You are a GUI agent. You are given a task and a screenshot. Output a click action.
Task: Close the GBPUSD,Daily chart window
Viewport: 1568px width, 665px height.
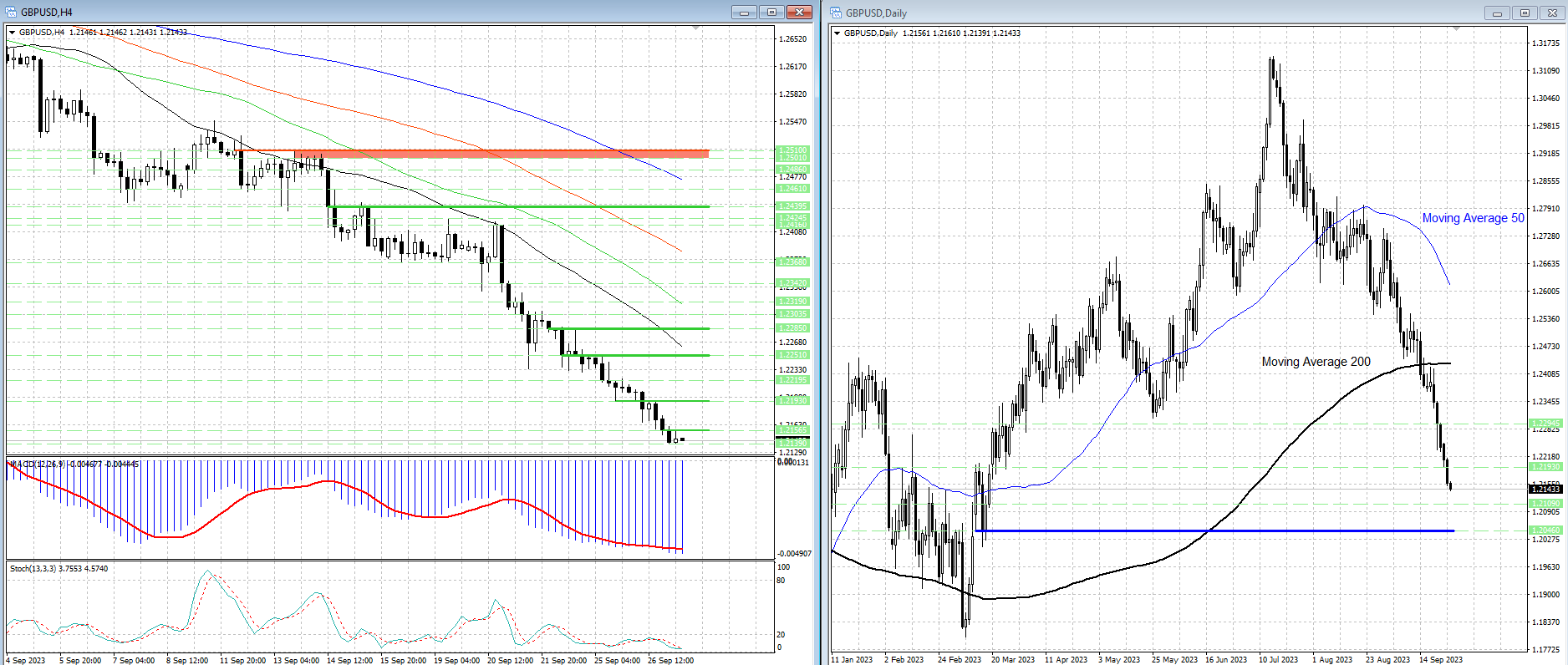click(x=1553, y=13)
